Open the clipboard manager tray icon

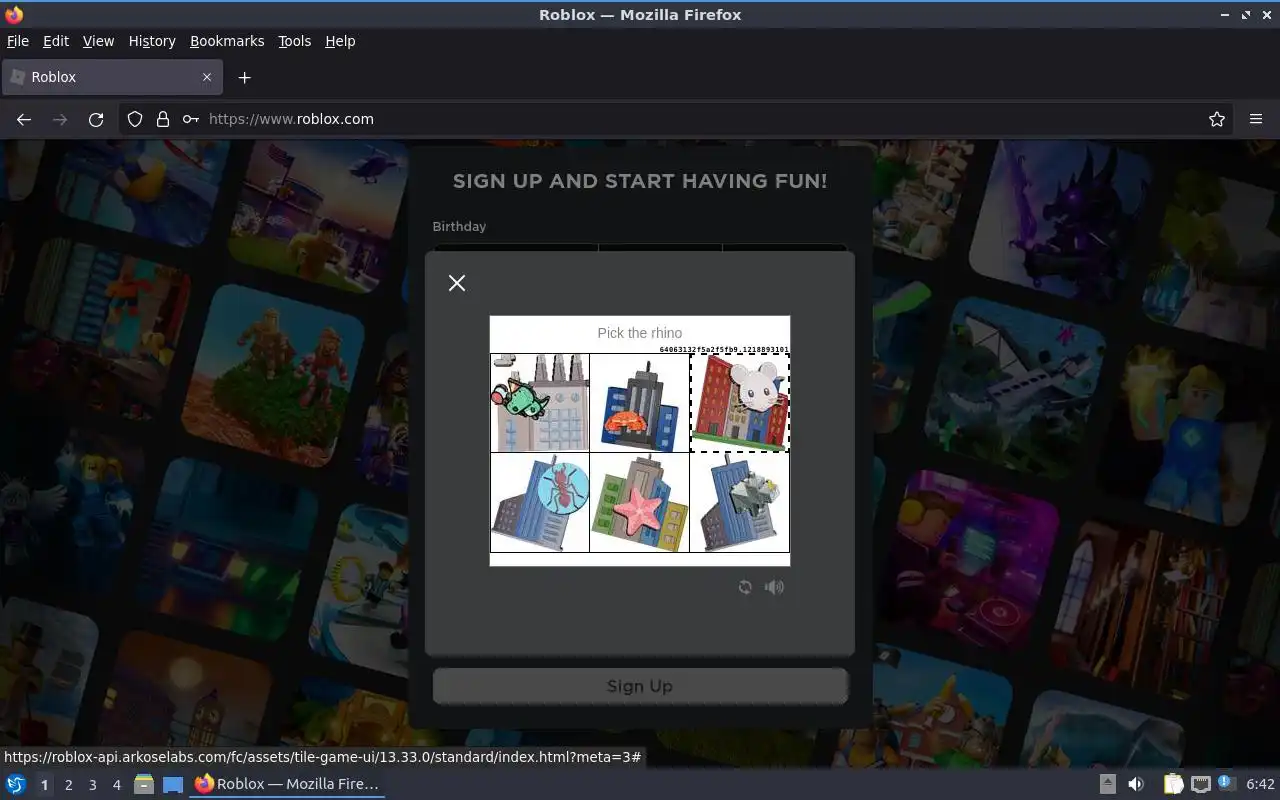[1173, 784]
